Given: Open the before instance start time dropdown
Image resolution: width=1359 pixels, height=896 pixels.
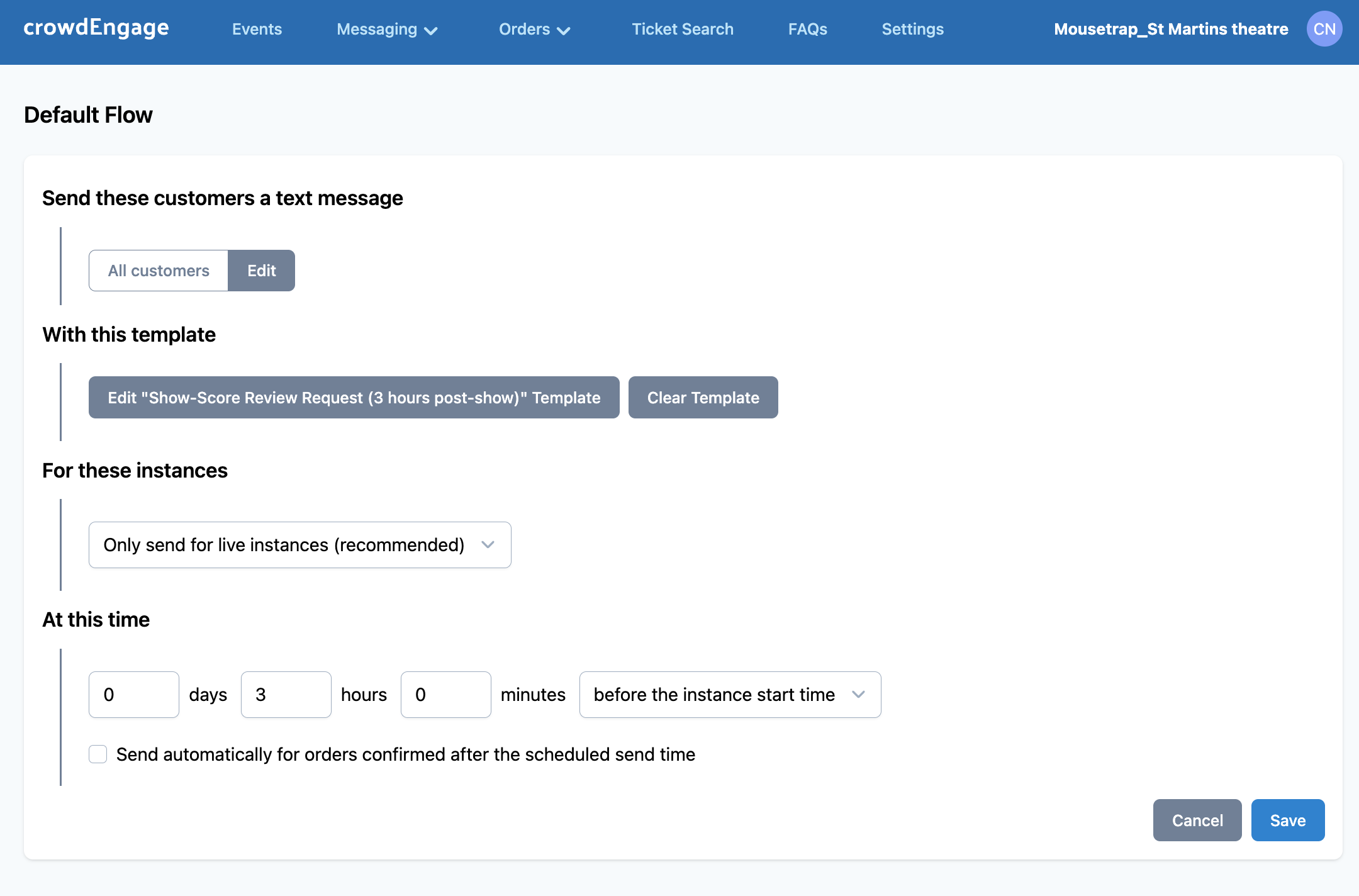Looking at the screenshot, I should click(x=730, y=695).
